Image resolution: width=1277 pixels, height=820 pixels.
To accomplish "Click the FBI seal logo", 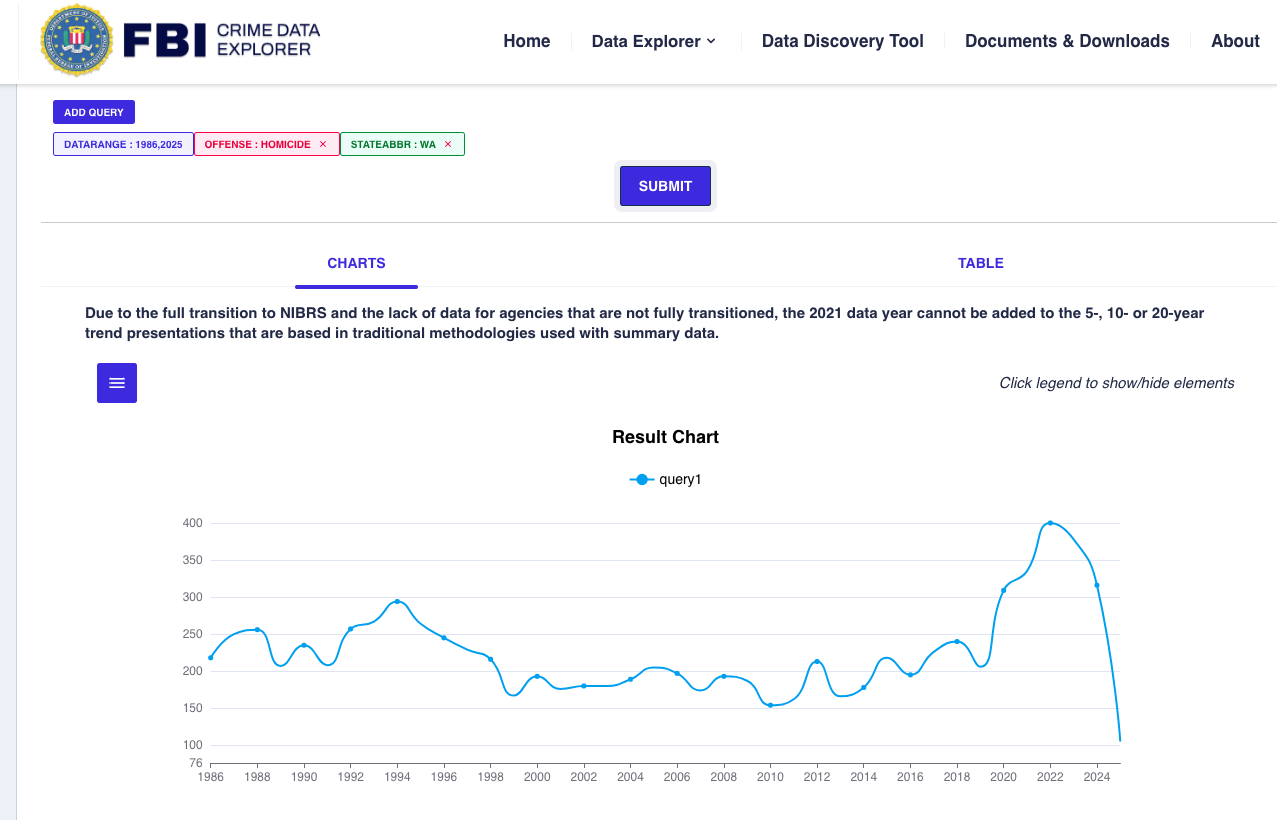I will tap(77, 40).
